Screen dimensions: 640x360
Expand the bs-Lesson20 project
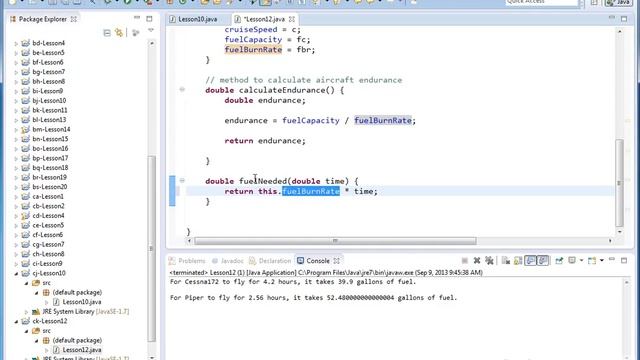(x=16, y=187)
